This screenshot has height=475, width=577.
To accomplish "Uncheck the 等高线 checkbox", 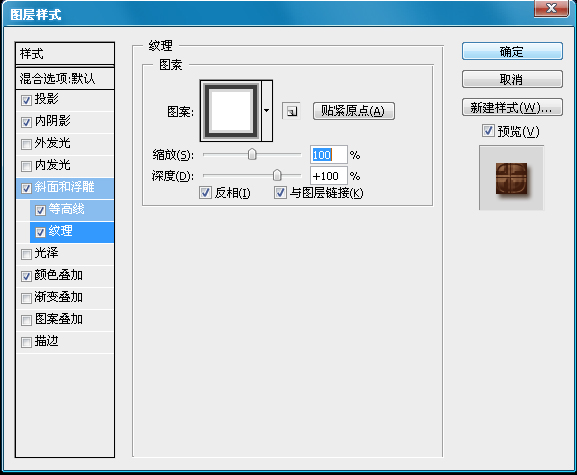I will point(40,210).
